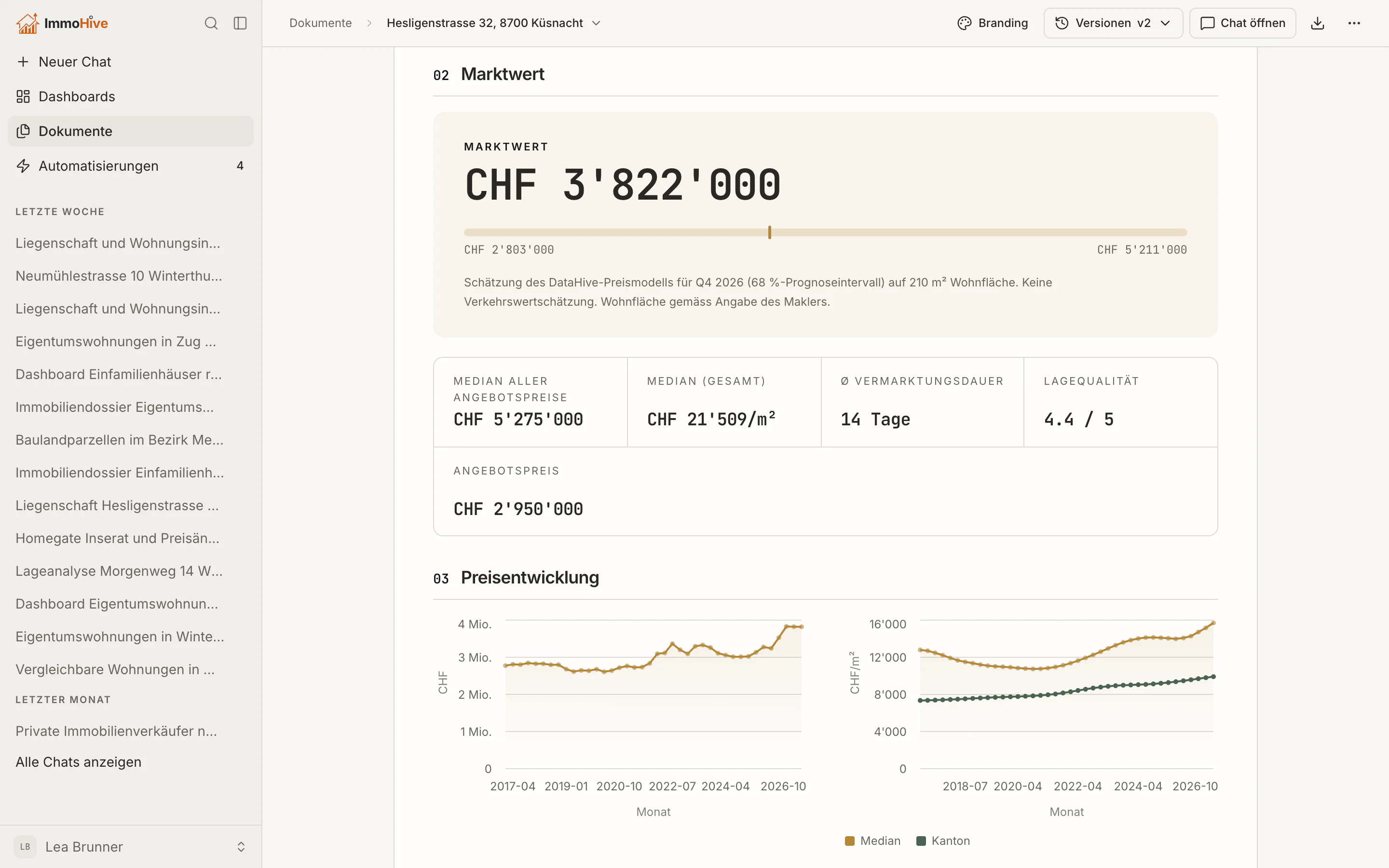Click the Automatisierungen lightning icon
Screen dimensions: 1389x868
coord(23,166)
